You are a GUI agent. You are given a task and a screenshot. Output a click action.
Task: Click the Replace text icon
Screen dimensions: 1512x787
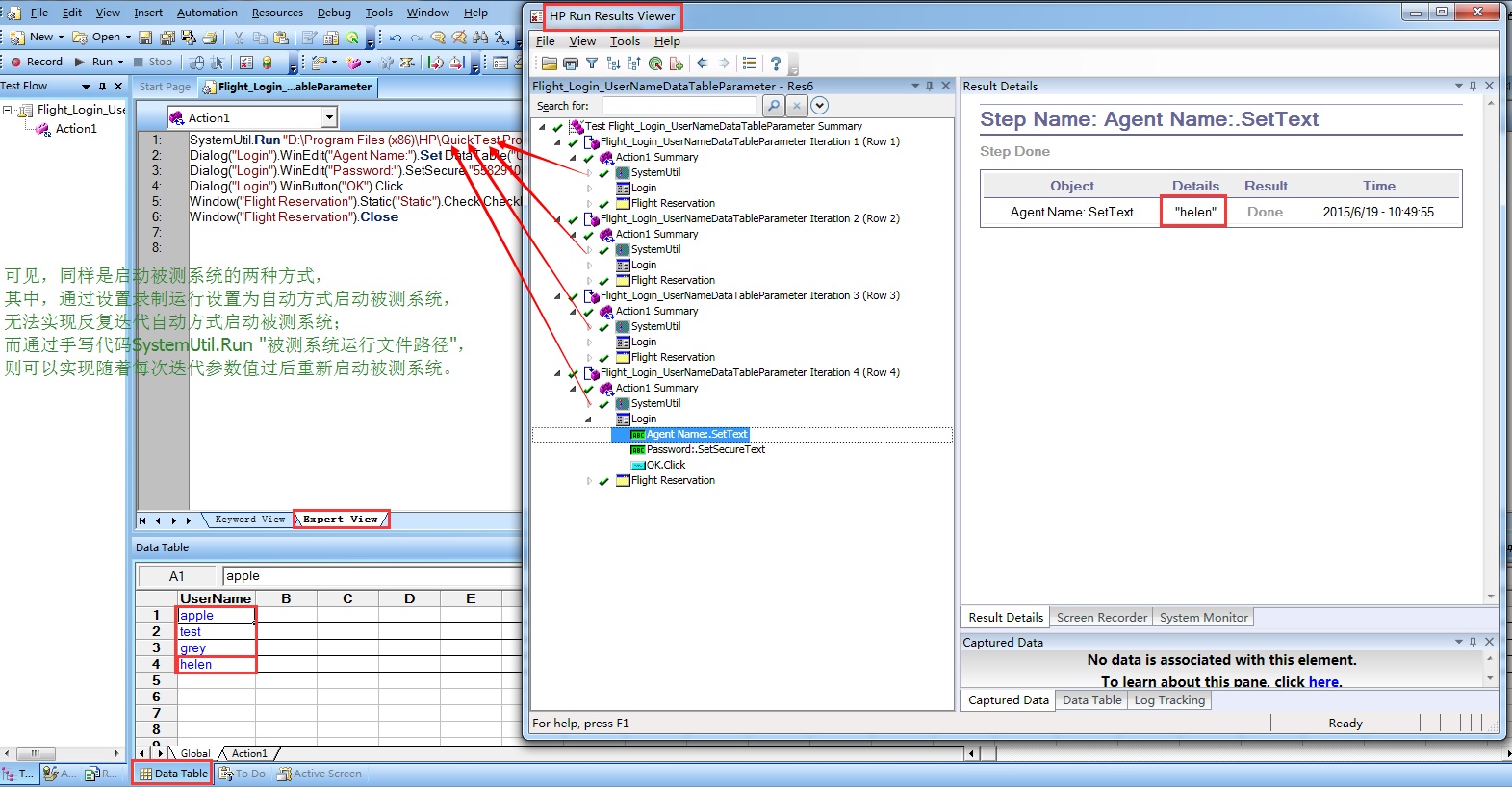pyautogui.click(x=501, y=38)
